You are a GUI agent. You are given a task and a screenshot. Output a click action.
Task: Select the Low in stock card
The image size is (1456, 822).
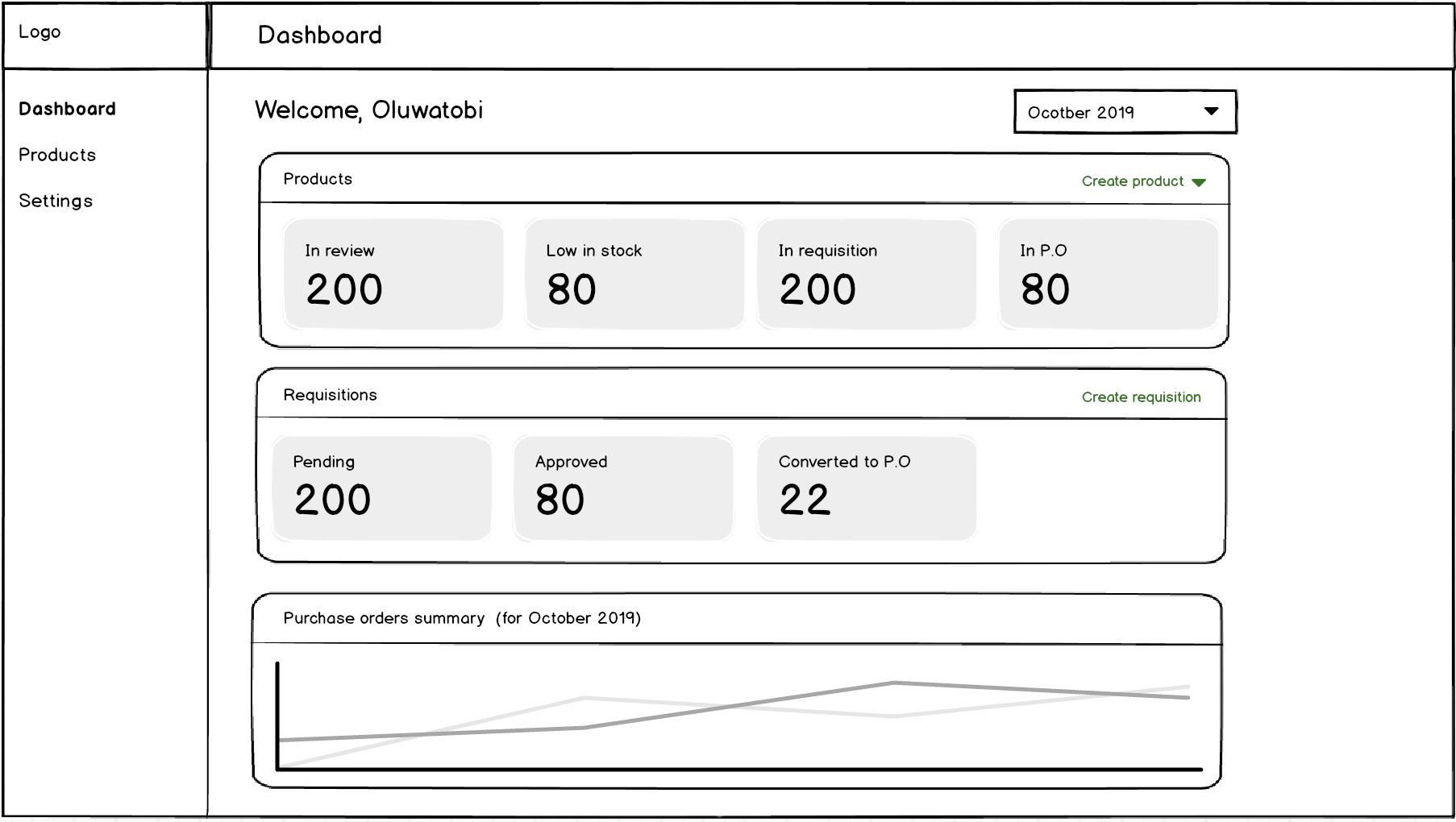click(634, 274)
